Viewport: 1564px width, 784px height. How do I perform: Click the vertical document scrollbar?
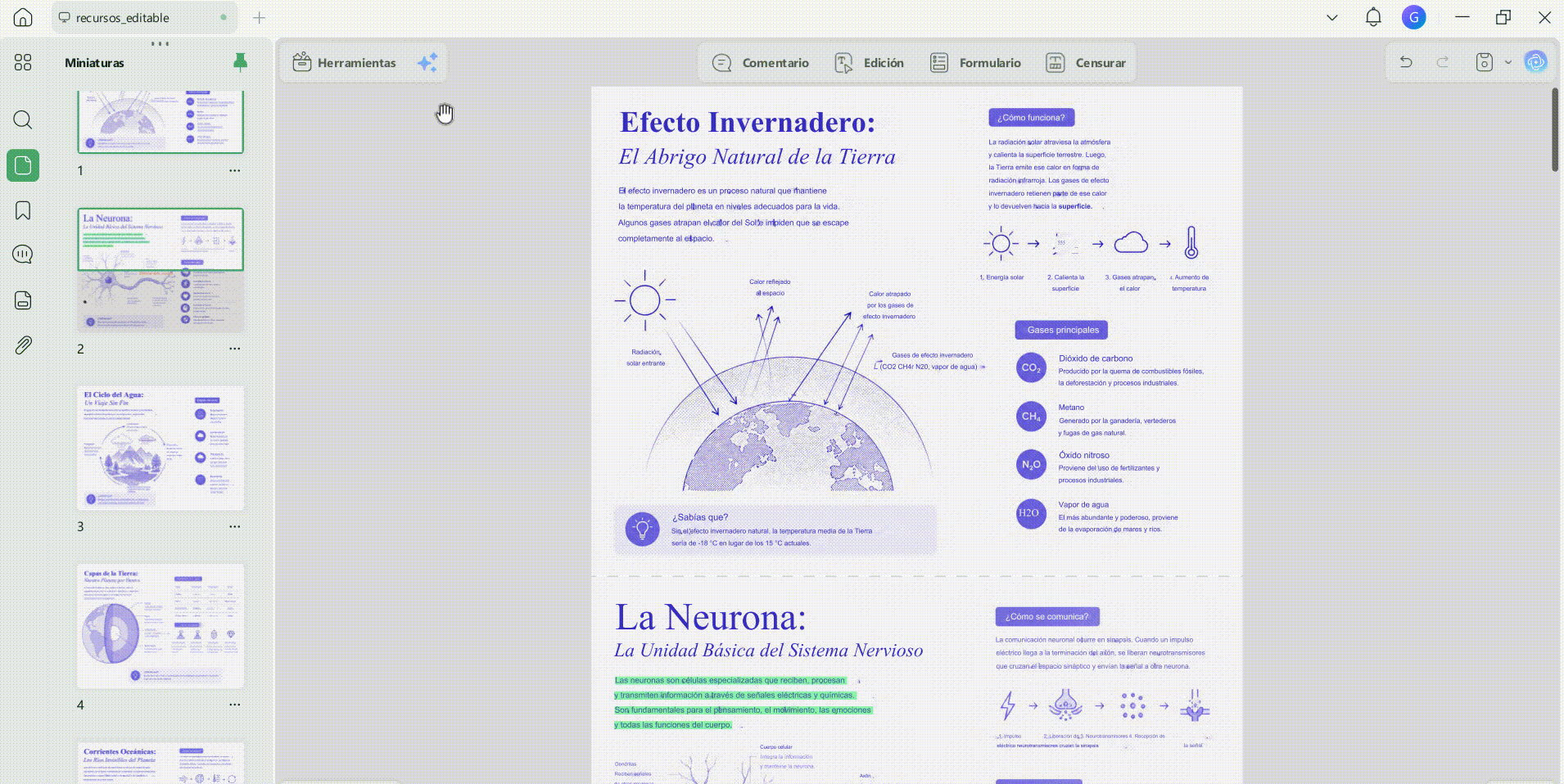[1555, 129]
